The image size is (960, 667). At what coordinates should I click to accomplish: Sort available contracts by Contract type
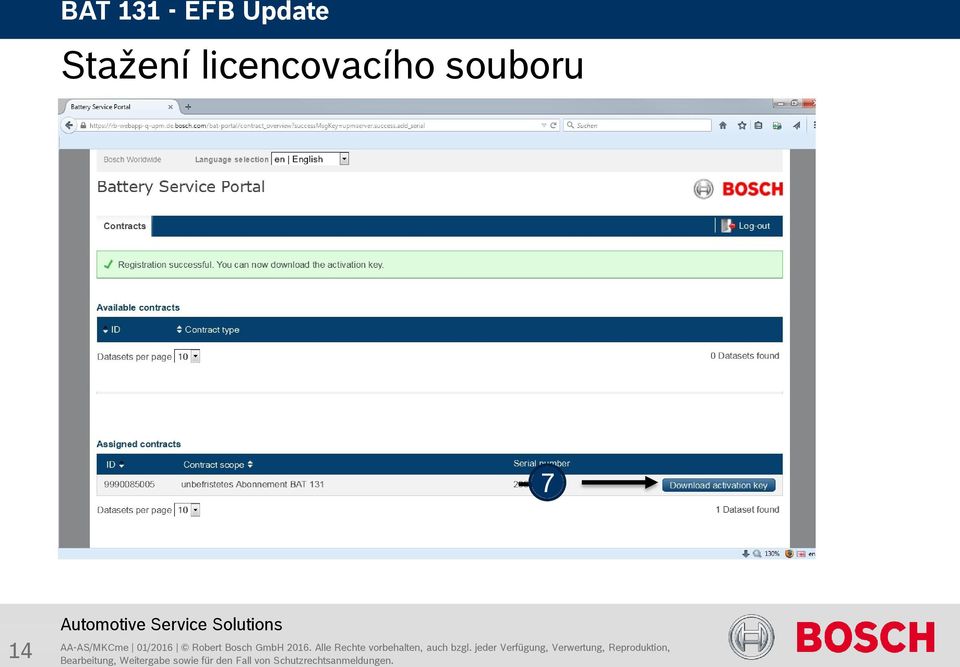[x=208, y=330]
